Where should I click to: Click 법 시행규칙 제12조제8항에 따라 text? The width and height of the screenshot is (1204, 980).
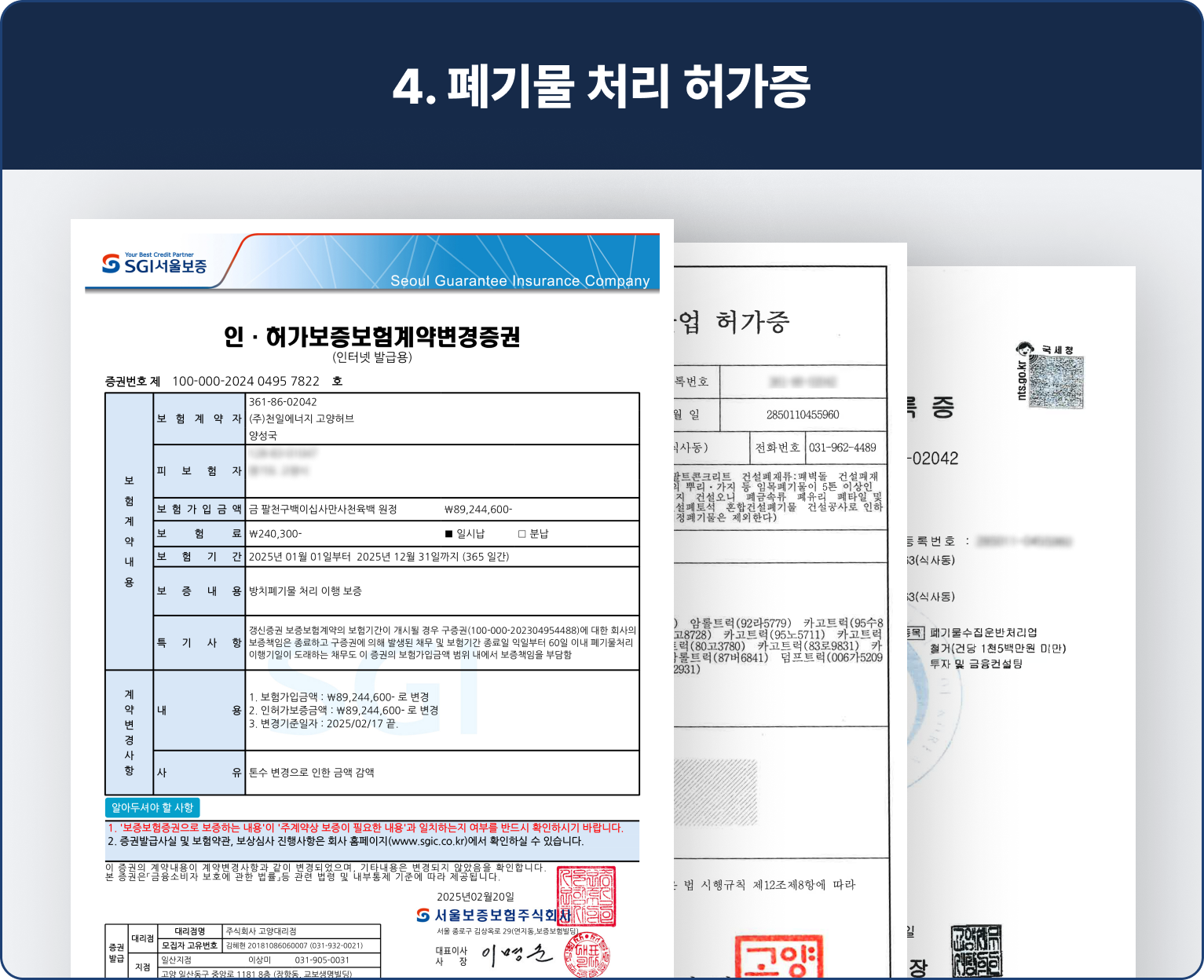pyautogui.click(x=770, y=885)
